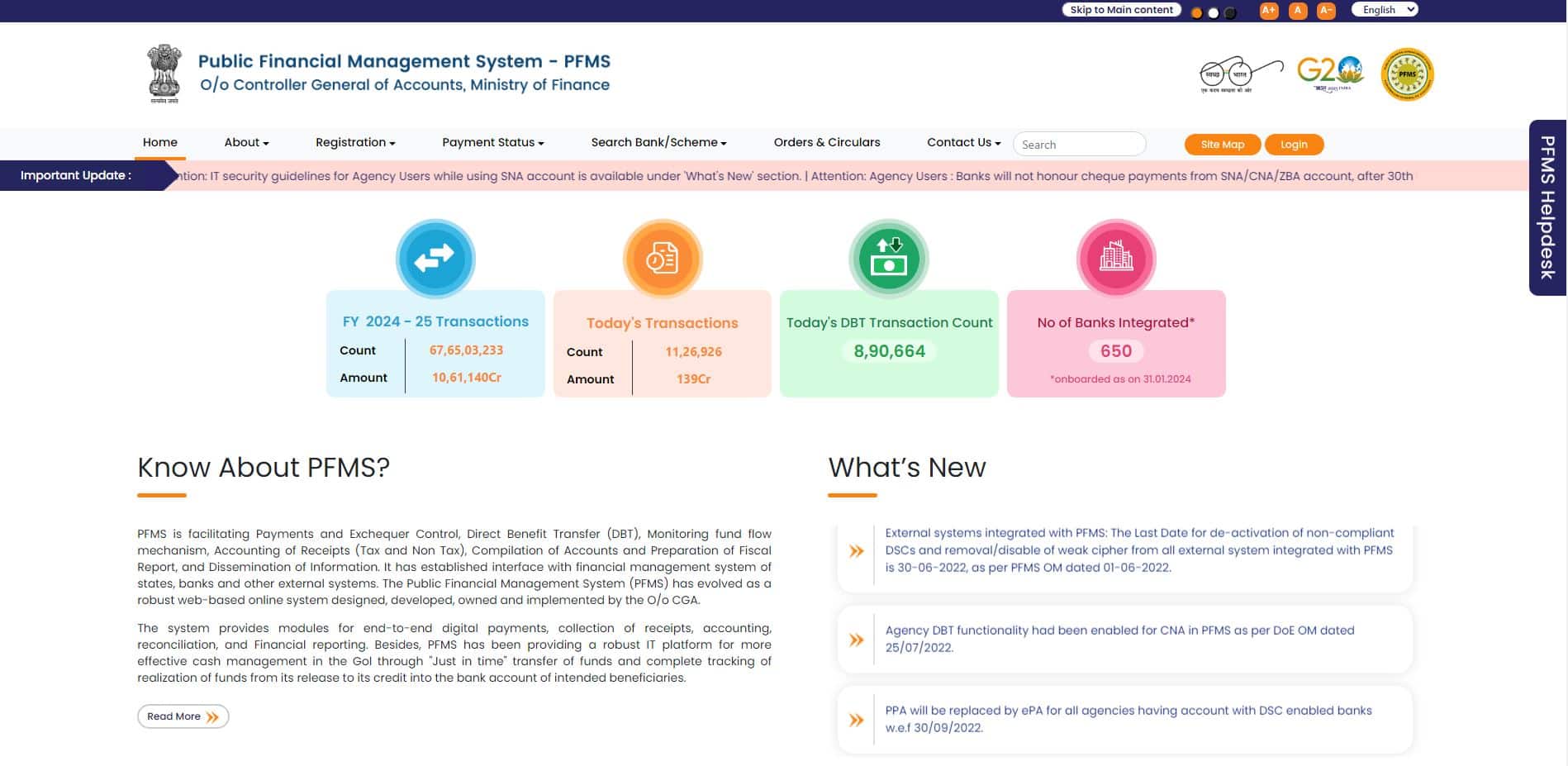Click count value 11,26,926
This screenshot has width=1568, height=766.
tap(693, 352)
